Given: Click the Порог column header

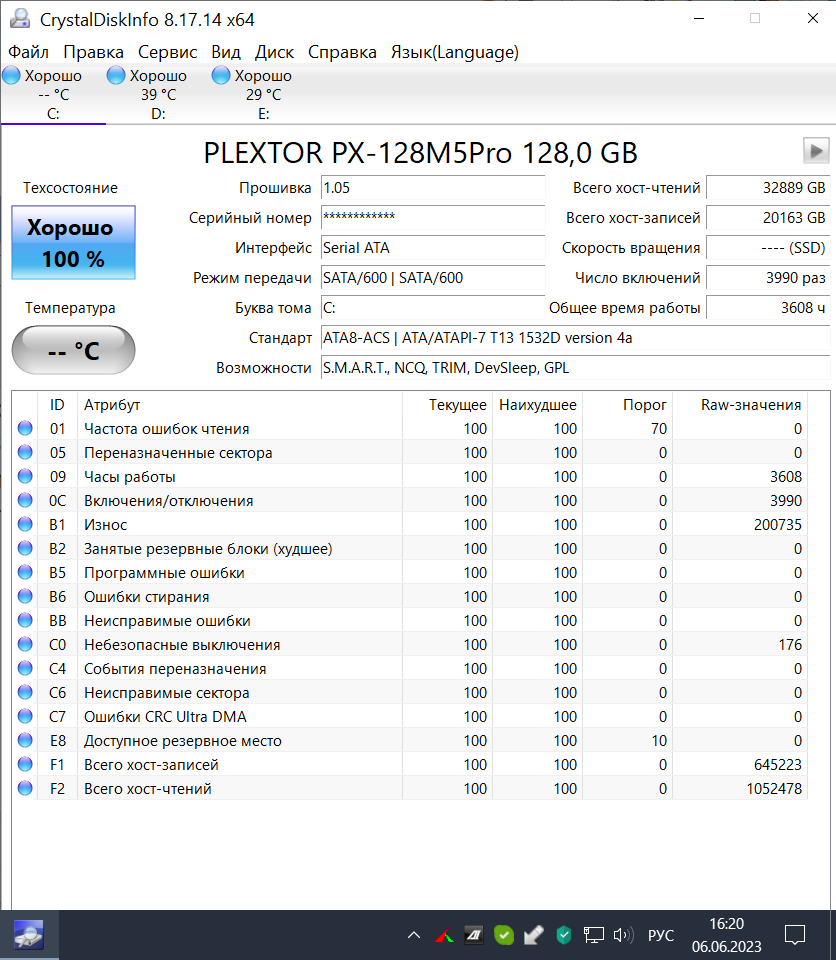Looking at the screenshot, I should (627, 405).
